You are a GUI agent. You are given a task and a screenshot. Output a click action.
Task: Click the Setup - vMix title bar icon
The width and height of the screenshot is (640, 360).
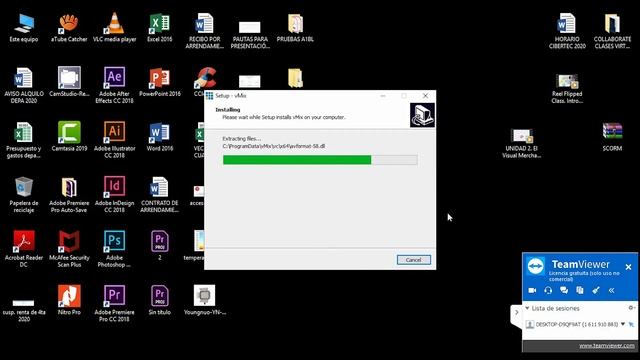pos(209,96)
